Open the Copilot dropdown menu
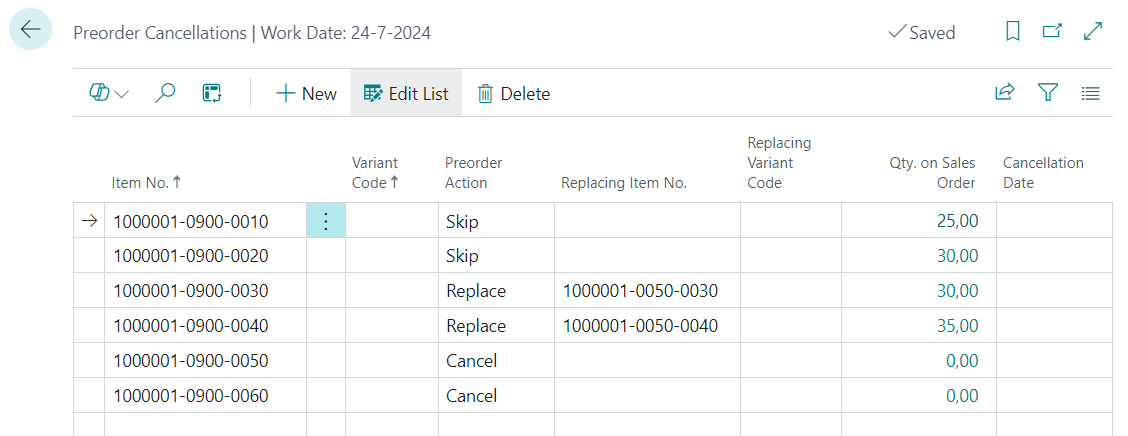Image resolution: width=1128 pixels, height=436 pixels. (x=109, y=93)
